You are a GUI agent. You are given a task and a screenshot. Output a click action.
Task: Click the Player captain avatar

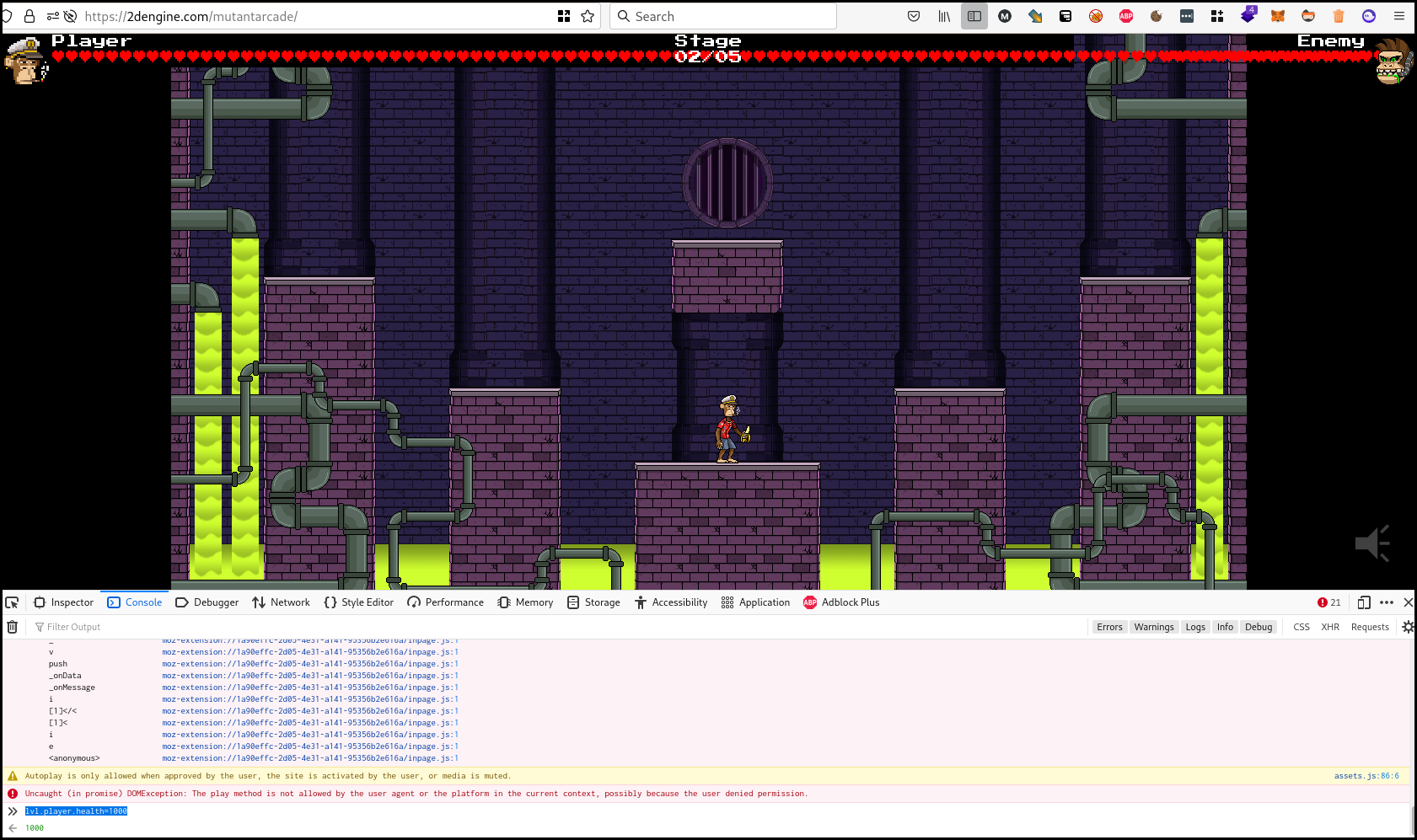27,61
